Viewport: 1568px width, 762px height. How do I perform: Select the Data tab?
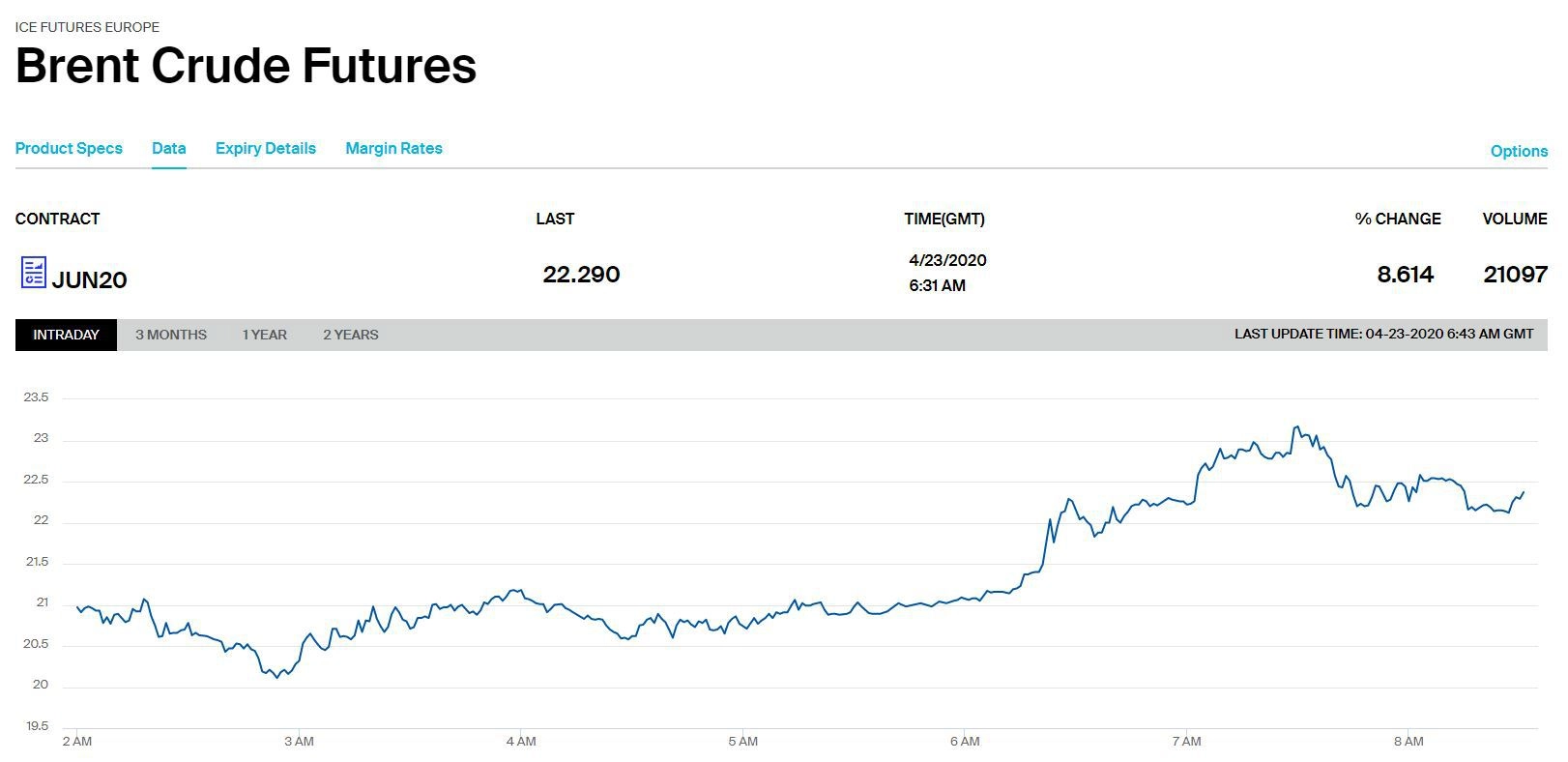168,148
